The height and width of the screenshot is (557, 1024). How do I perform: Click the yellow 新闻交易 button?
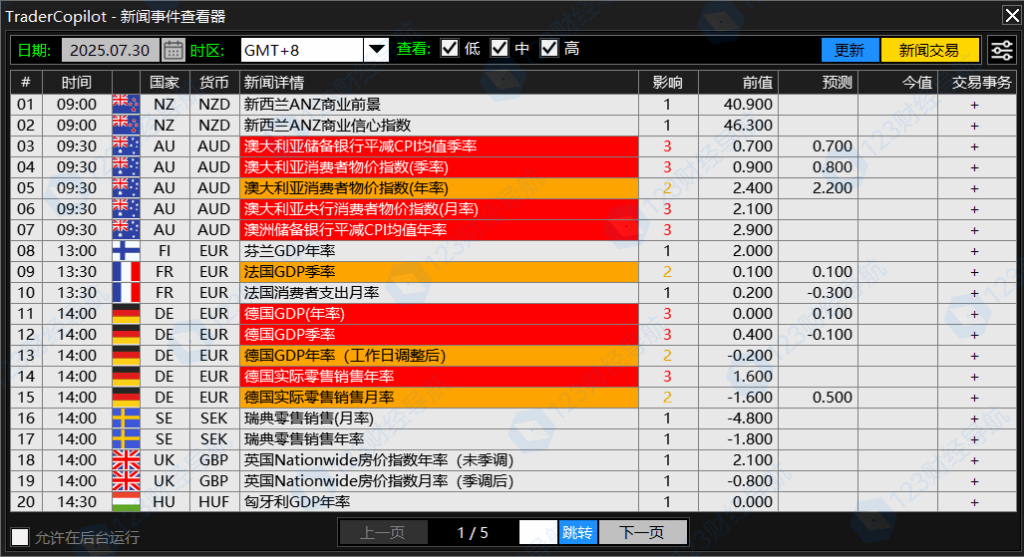[x=929, y=50]
